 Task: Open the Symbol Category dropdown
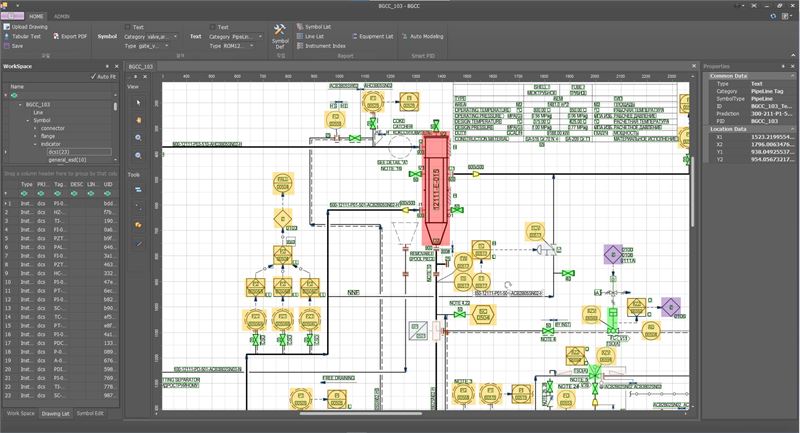pyautogui.click(x=176, y=37)
